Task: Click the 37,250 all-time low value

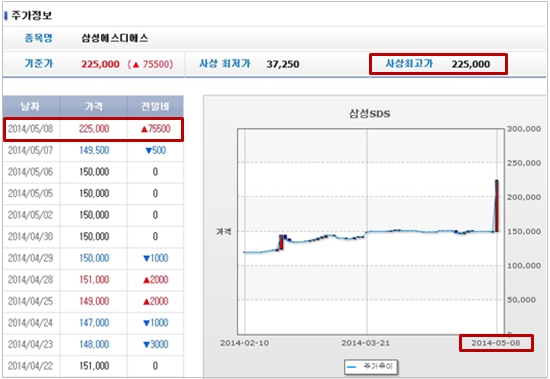Action: tap(283, 64)
